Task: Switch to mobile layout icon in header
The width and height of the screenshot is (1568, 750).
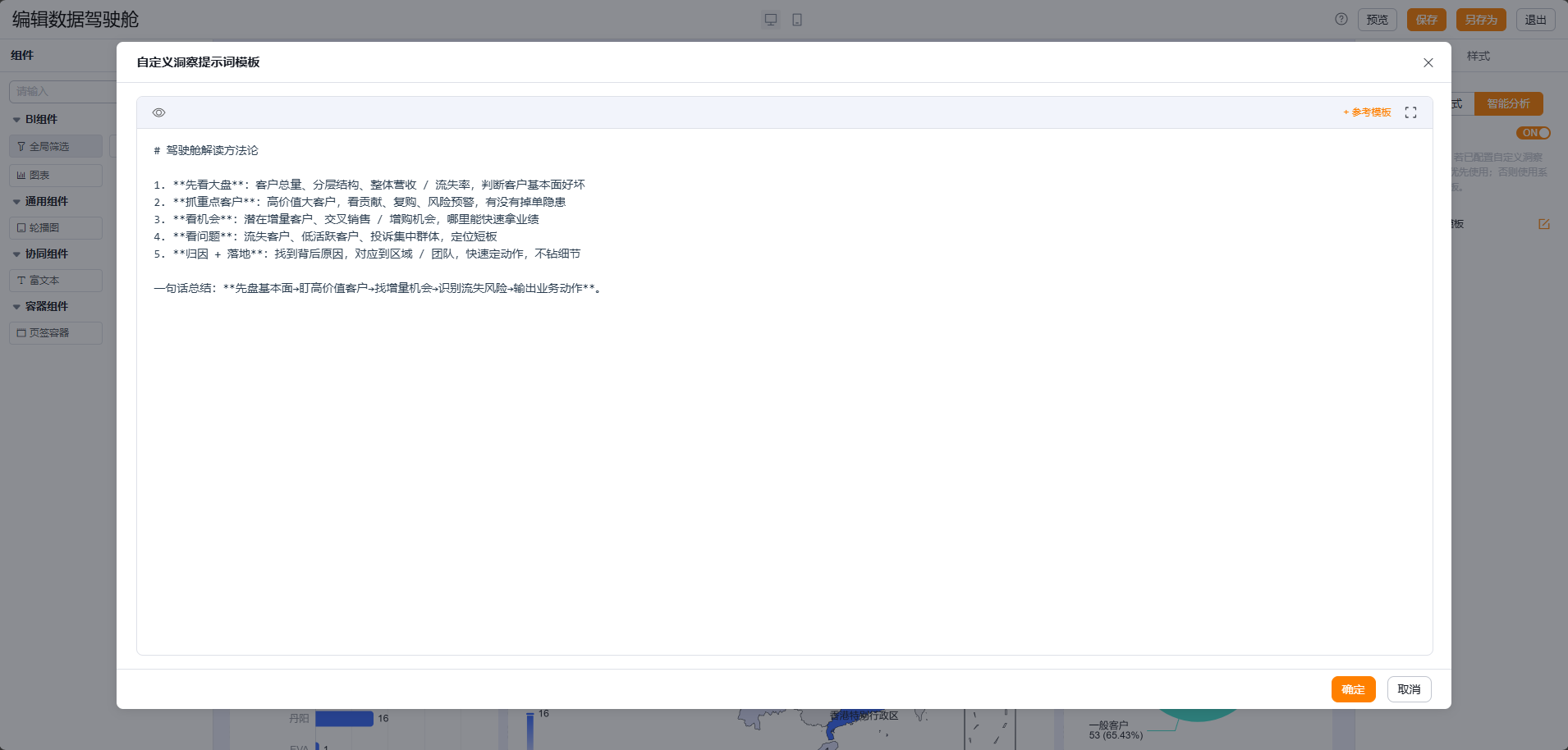Action: click(x=797, y=20)
